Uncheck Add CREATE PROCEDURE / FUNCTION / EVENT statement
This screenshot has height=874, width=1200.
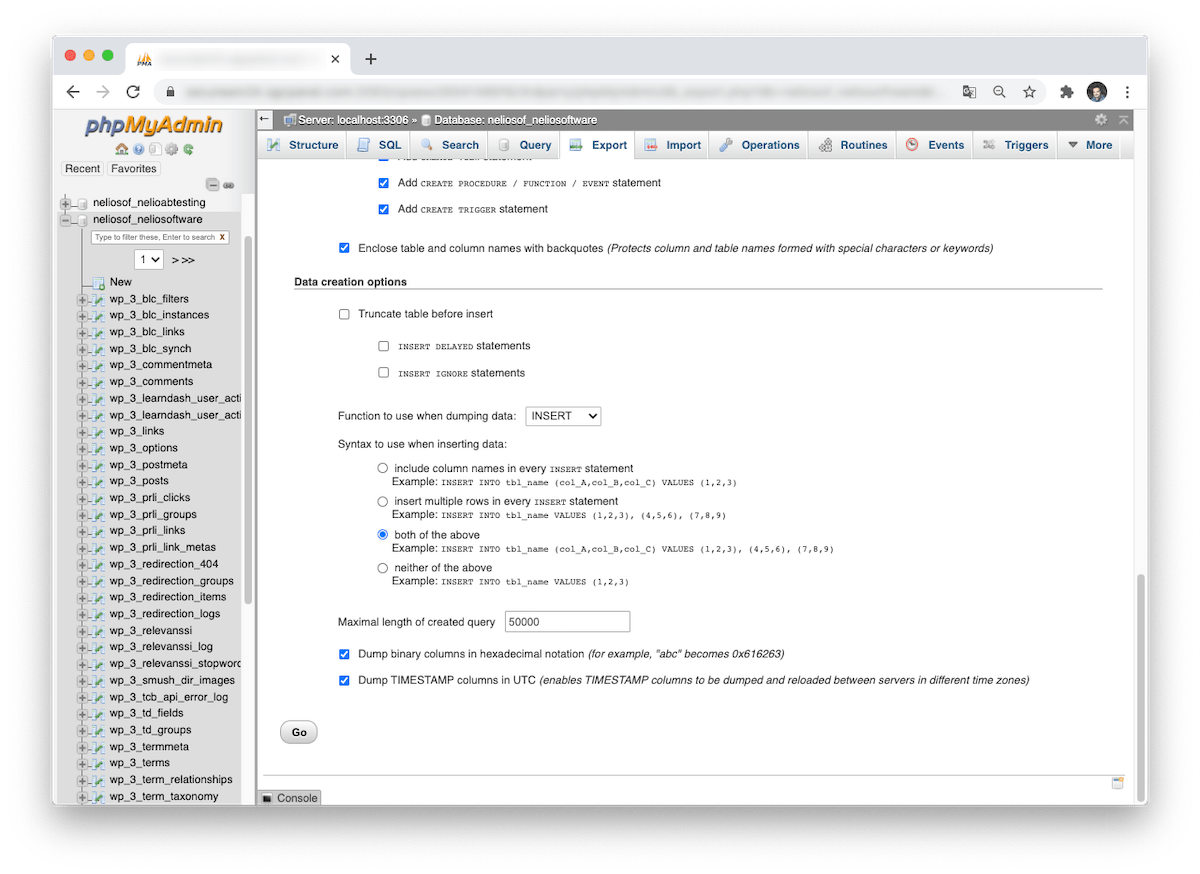point(384,183)
